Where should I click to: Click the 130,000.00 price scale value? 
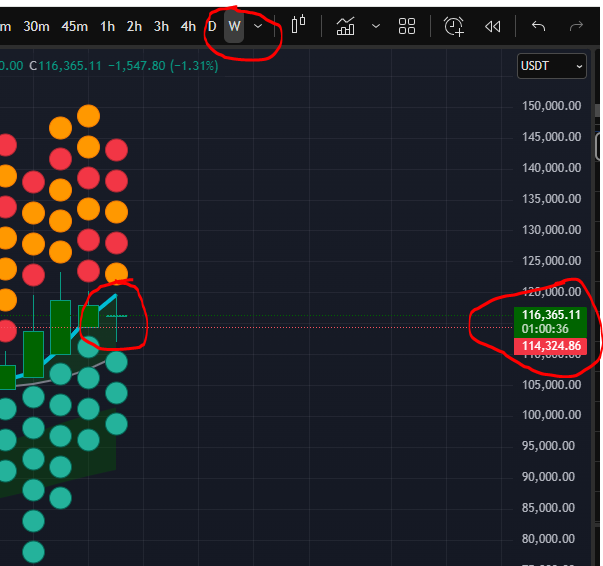pyautogui.click(x=551, y=230)
